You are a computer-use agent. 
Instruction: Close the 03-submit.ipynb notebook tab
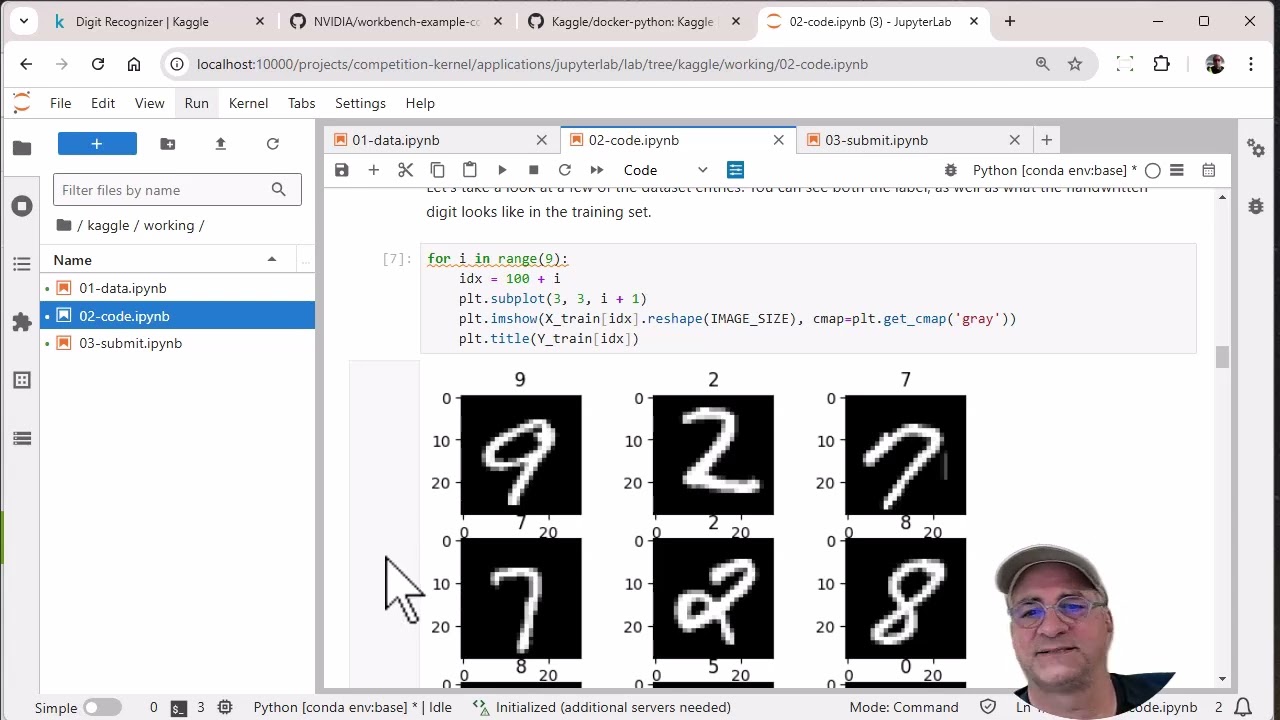tap(1015, 140)
